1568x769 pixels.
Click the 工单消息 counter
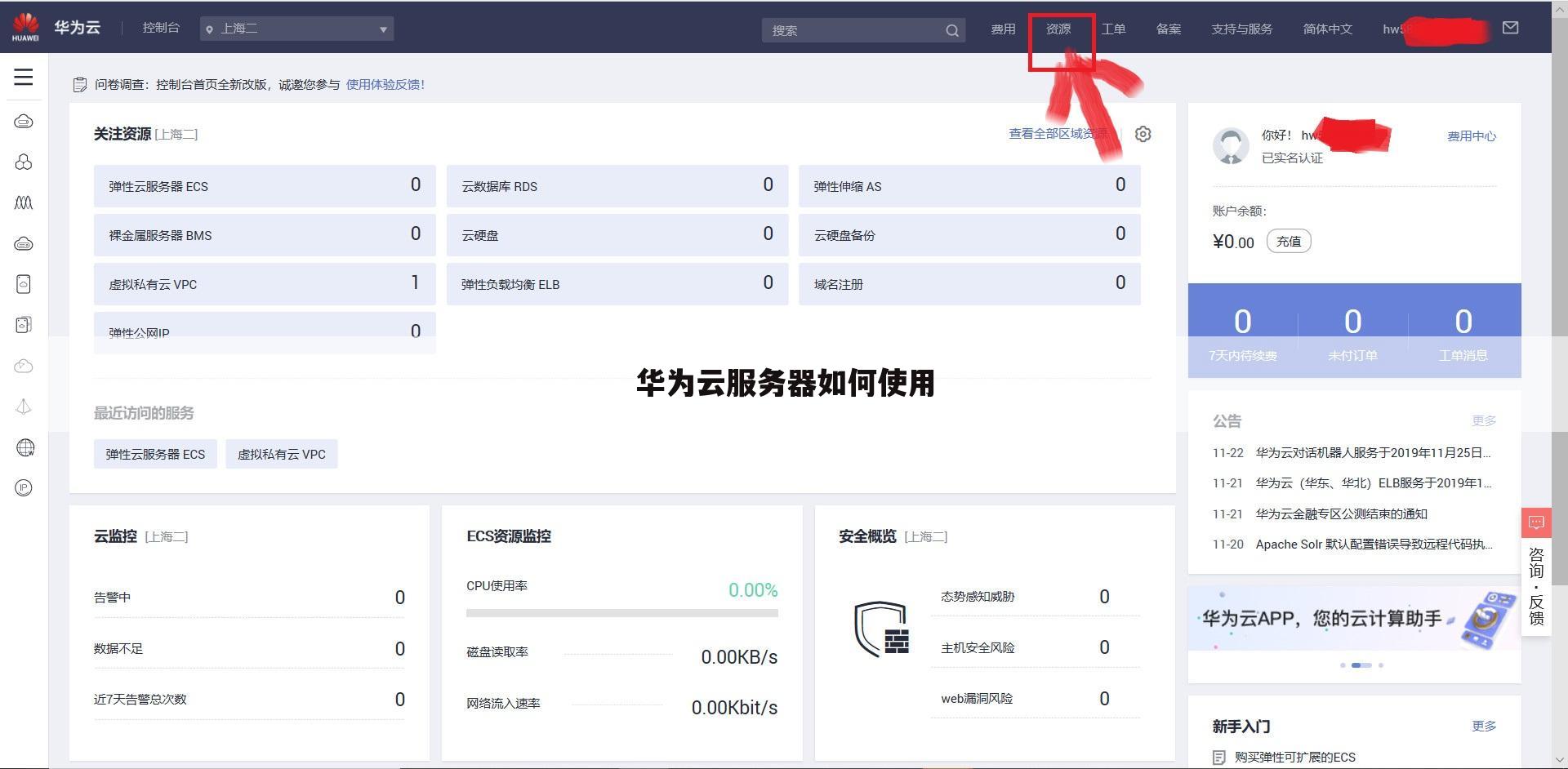pyautogui.click(x=1463, y=333)
